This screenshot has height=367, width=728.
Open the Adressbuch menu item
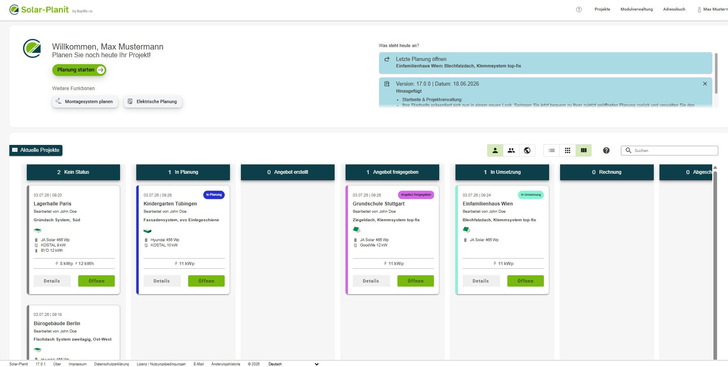coord(674,9)
